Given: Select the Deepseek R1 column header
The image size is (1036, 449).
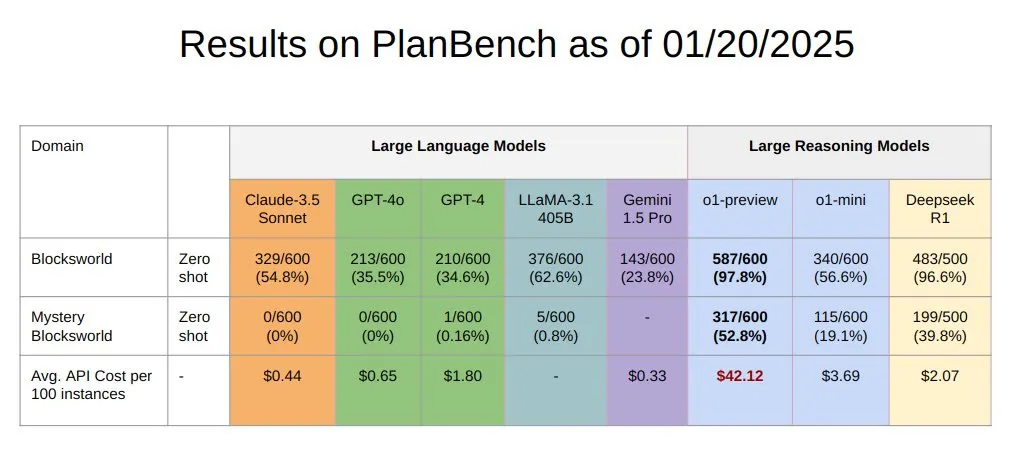Looking at the screenshot, I should (x=940, y=209).
